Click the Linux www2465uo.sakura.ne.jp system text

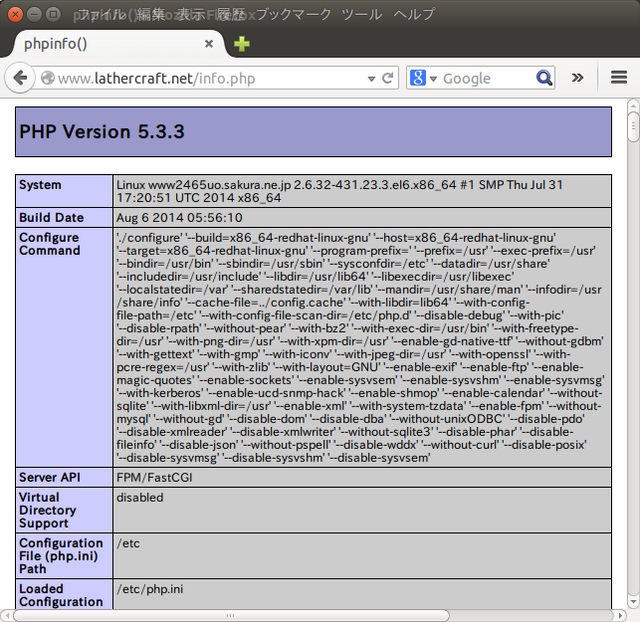pos(339,191)
